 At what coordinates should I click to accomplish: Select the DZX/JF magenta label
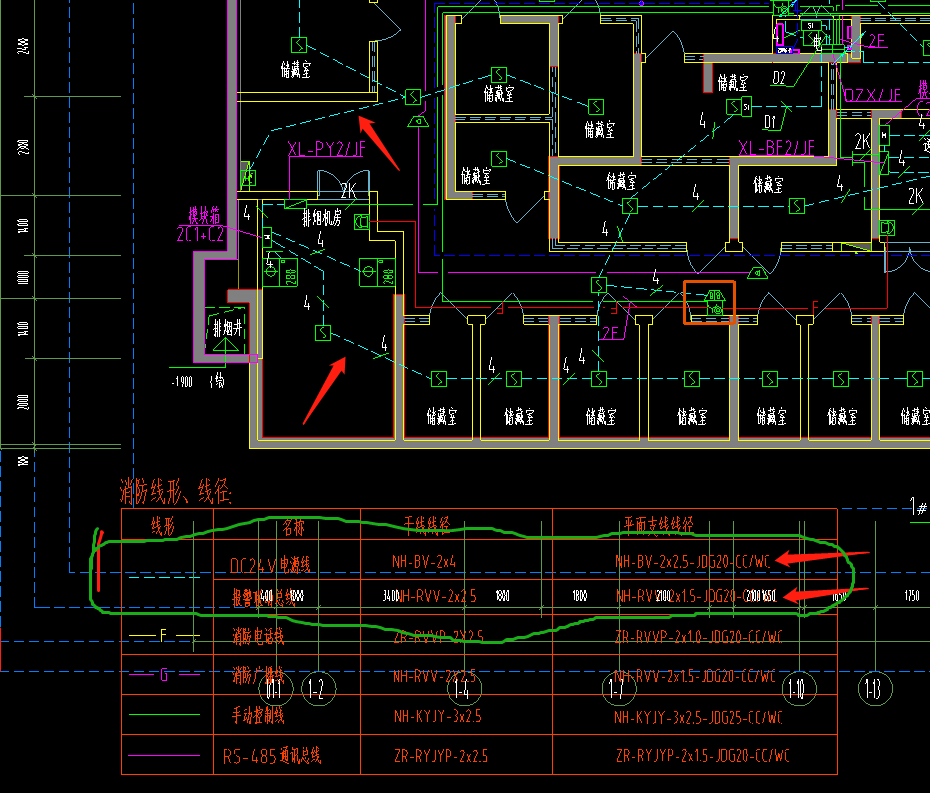[872, 95]
